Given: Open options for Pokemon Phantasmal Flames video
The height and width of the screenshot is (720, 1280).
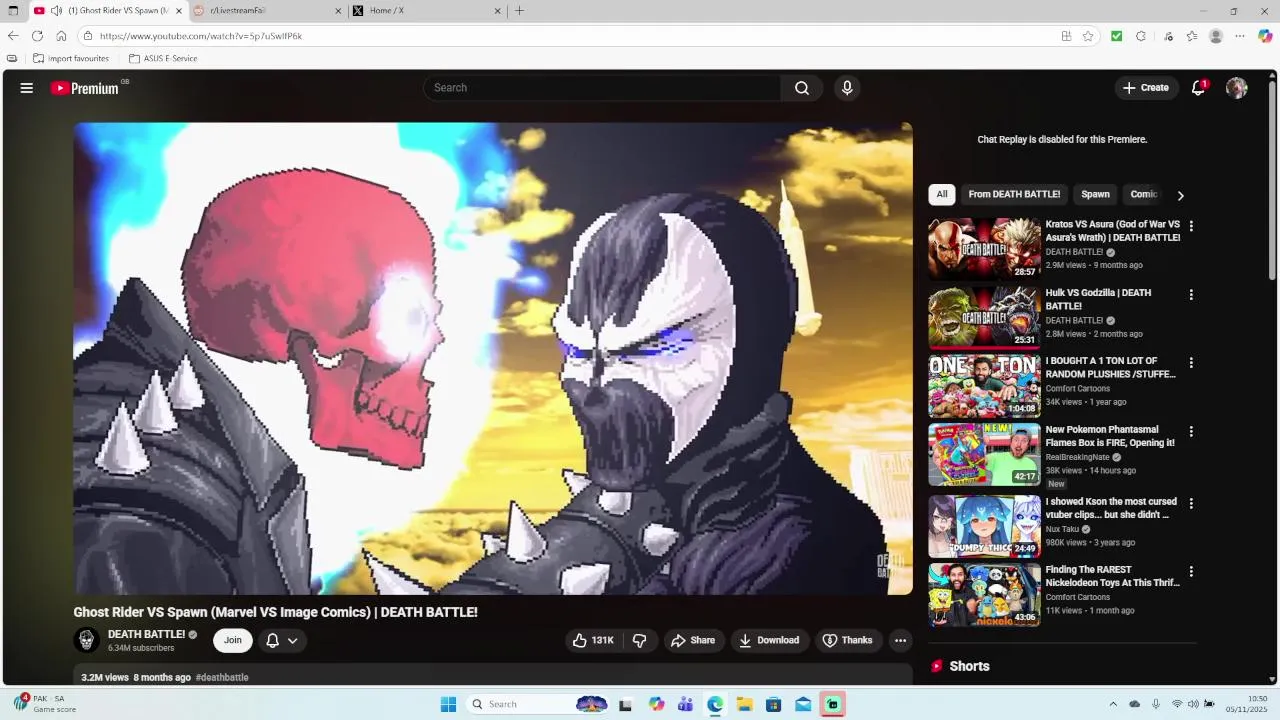Looking at the screenshot, I should pos(1191,432).
